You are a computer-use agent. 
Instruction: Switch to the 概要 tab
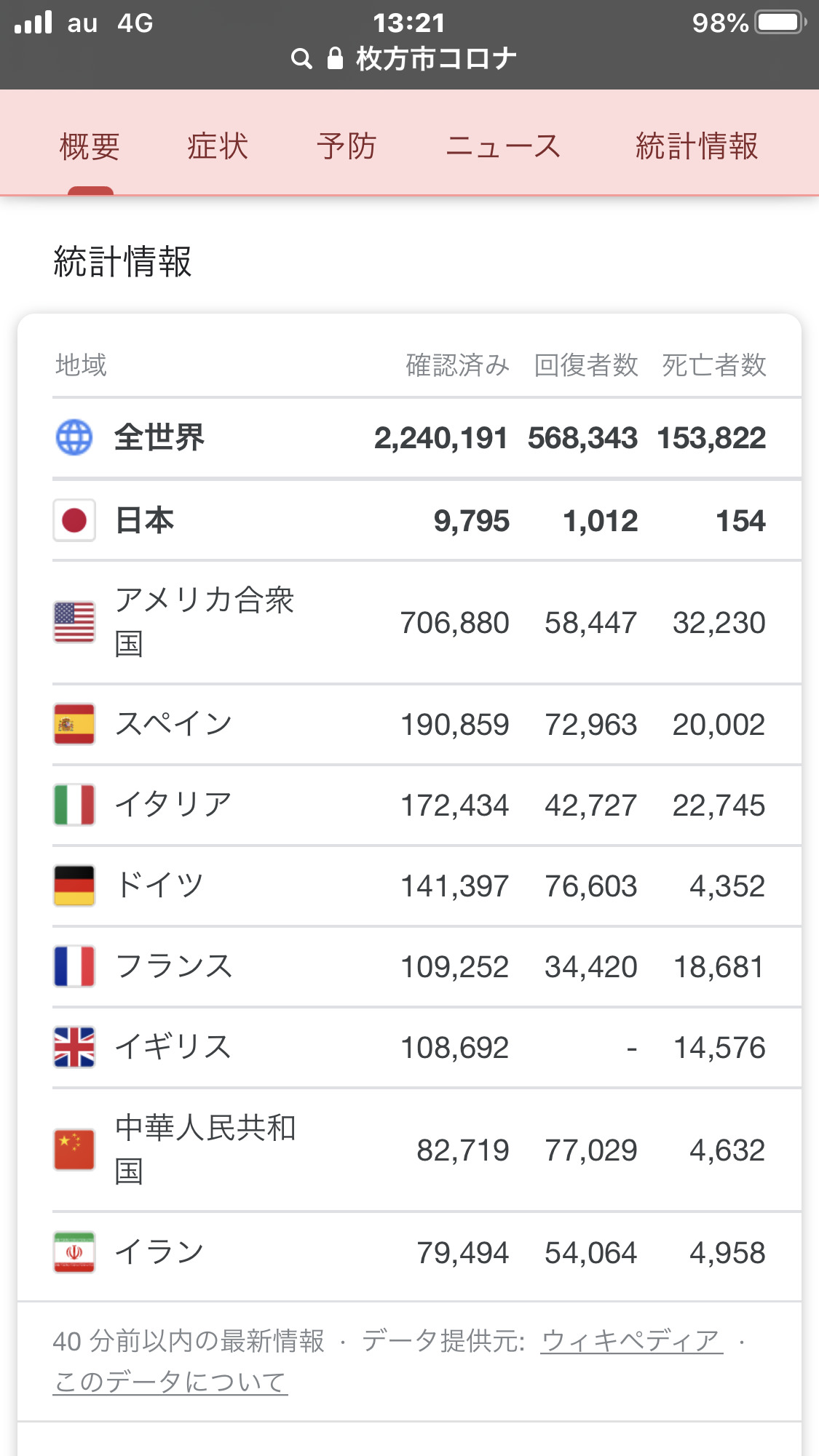[x=90, y=146]
